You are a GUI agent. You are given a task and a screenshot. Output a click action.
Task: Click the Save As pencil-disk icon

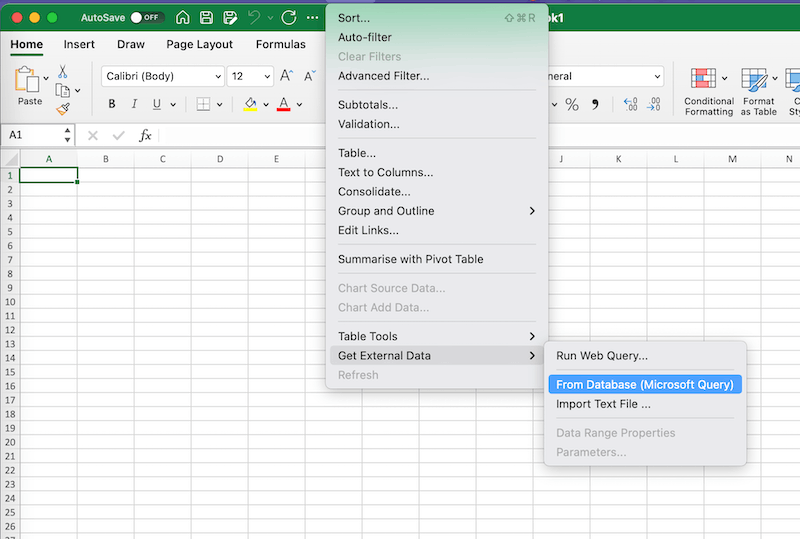pos(230,18)
